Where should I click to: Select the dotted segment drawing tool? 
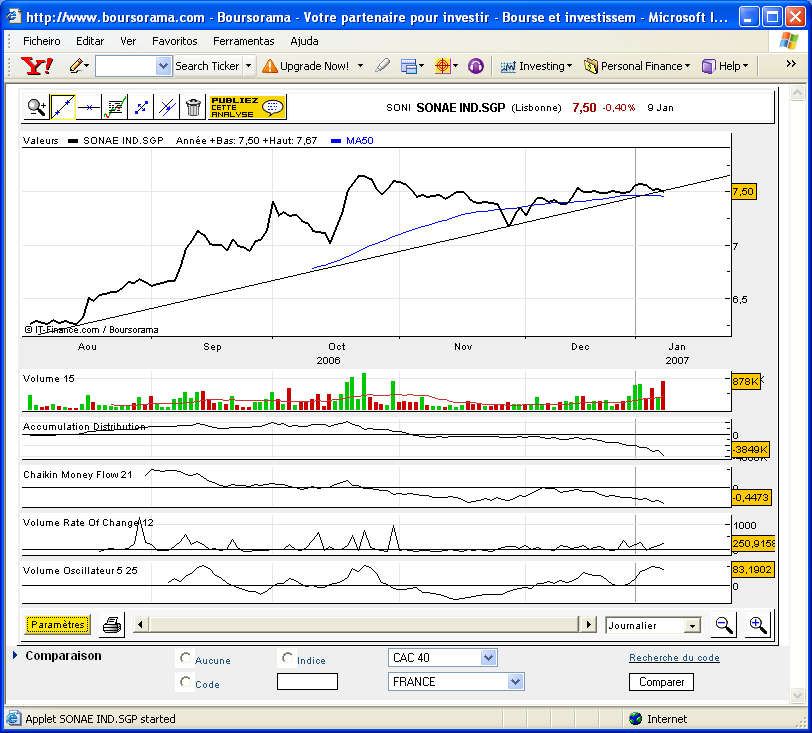[141, 107]
